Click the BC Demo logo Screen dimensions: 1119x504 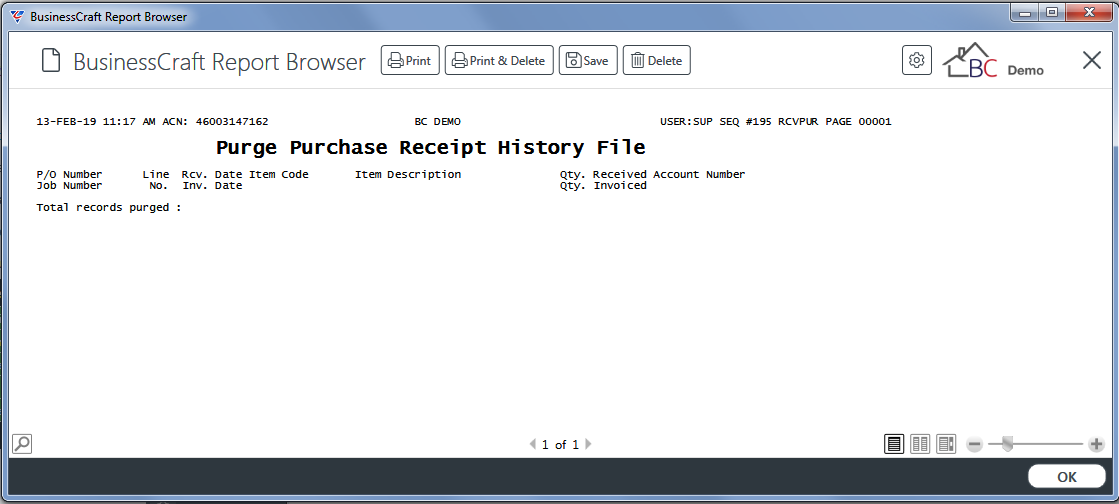click(x=993, y=61)
